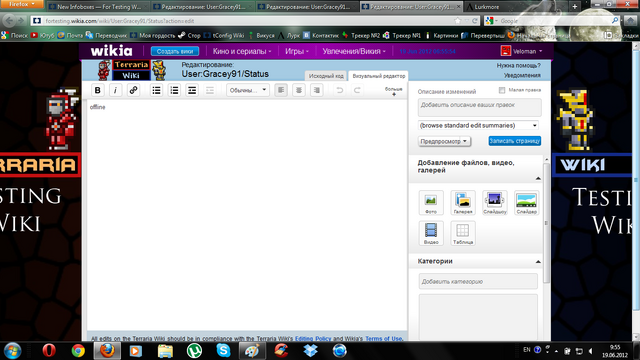Open the Уведомления notifications link
Screen dimensions: 640x360
[522, 76]
